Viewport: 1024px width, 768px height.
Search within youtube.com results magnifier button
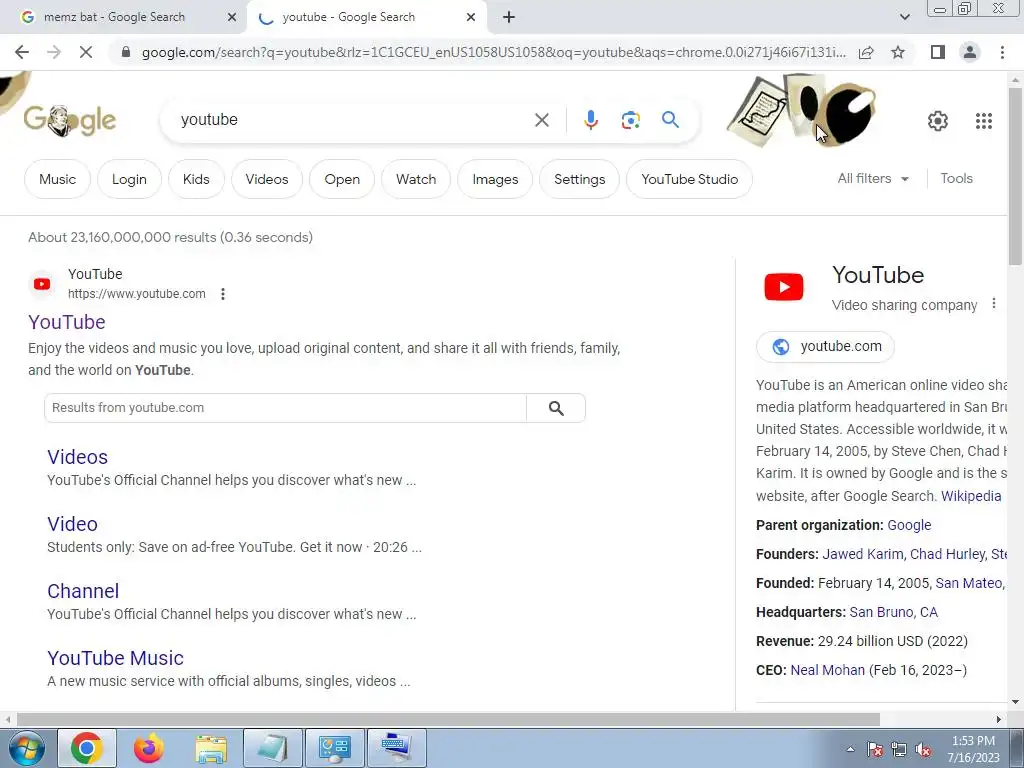pyautogui.click(x=556, y=408)
